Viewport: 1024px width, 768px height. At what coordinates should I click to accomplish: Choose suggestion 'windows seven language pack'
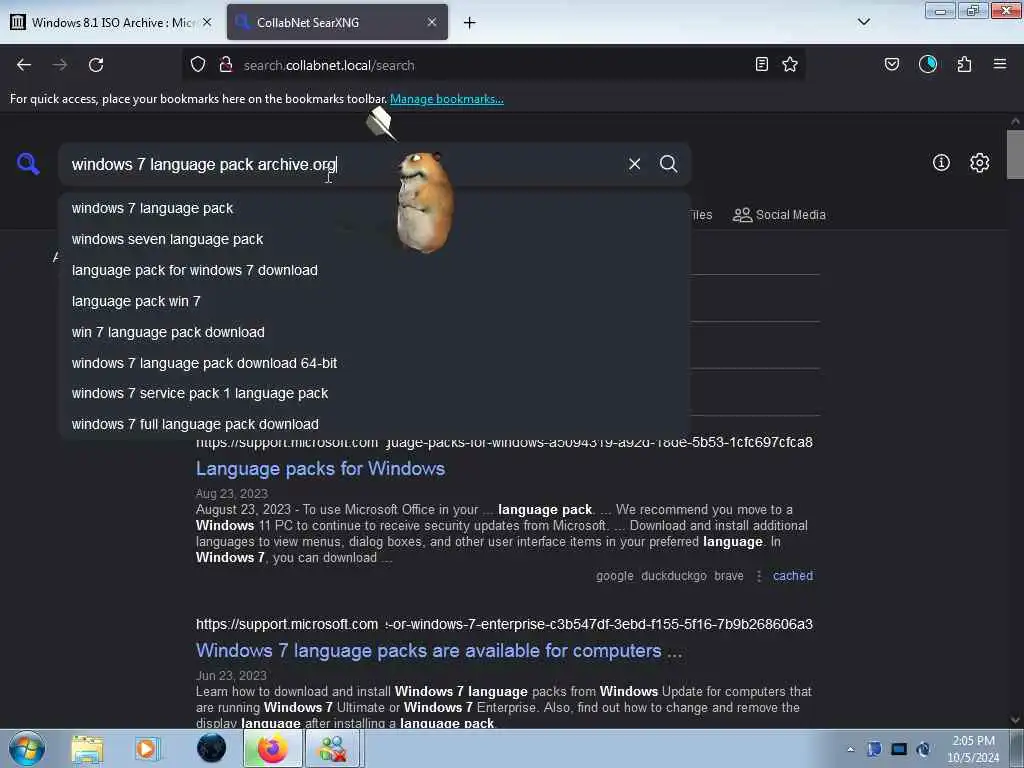click(x=374, y=239)
